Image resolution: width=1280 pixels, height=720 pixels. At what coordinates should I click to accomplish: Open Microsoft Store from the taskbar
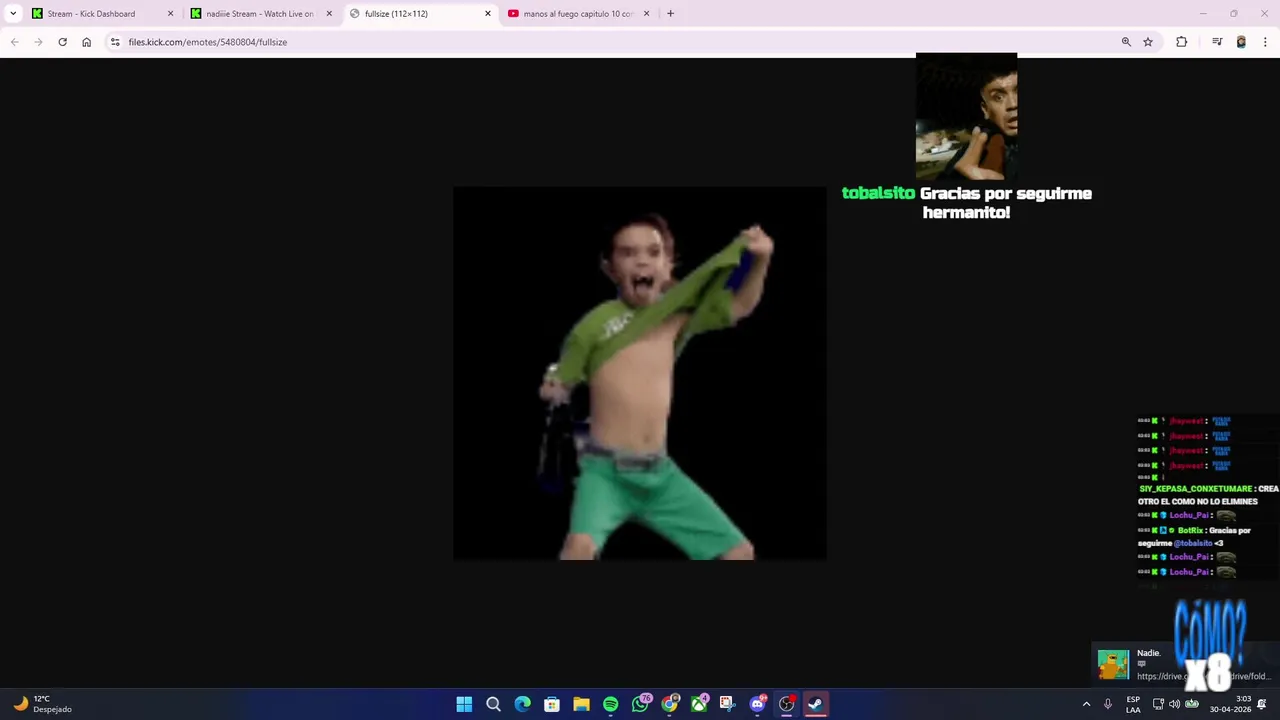552,704
